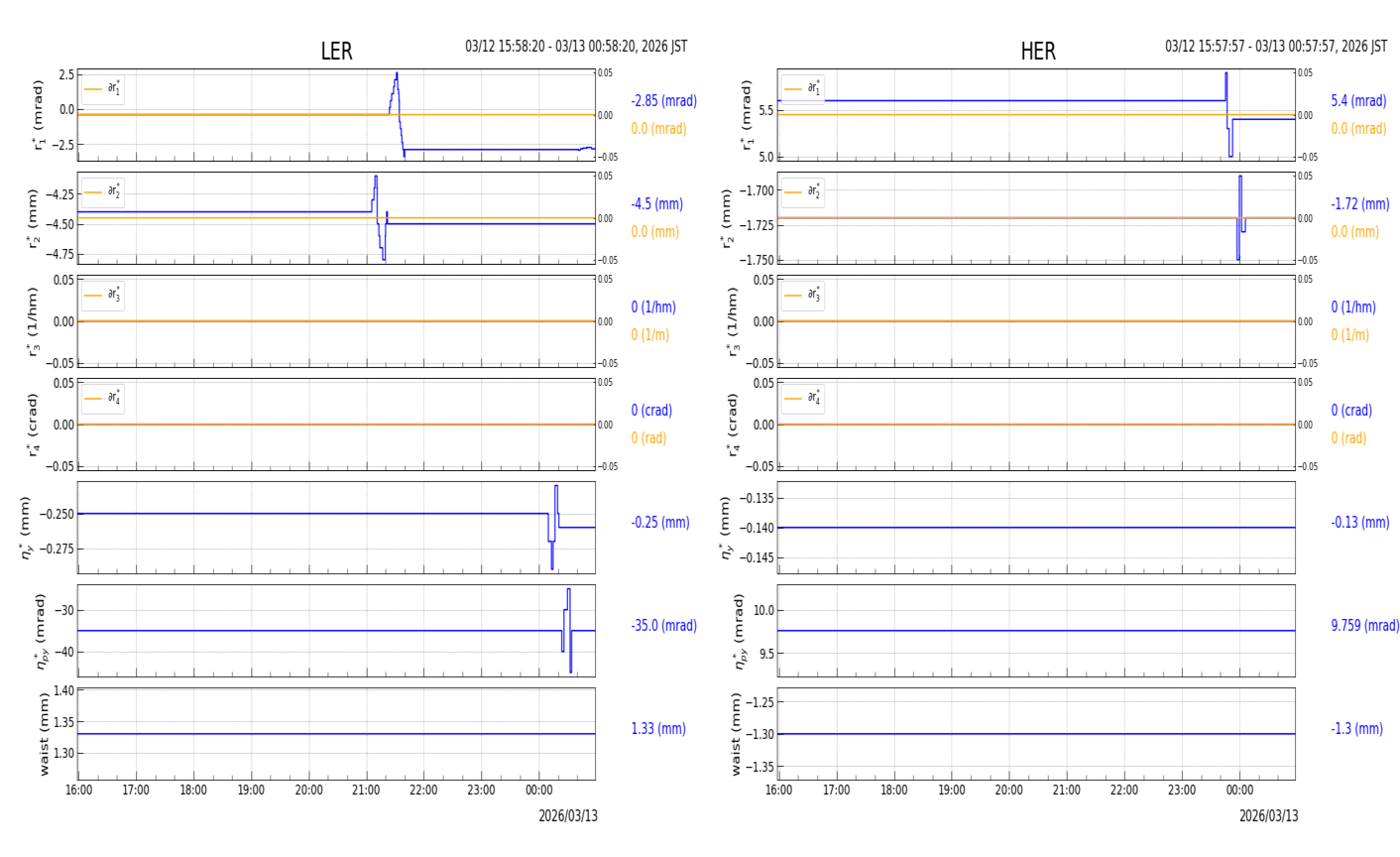Click the 2026/03/13 date under LER

[x=568, y=816]
